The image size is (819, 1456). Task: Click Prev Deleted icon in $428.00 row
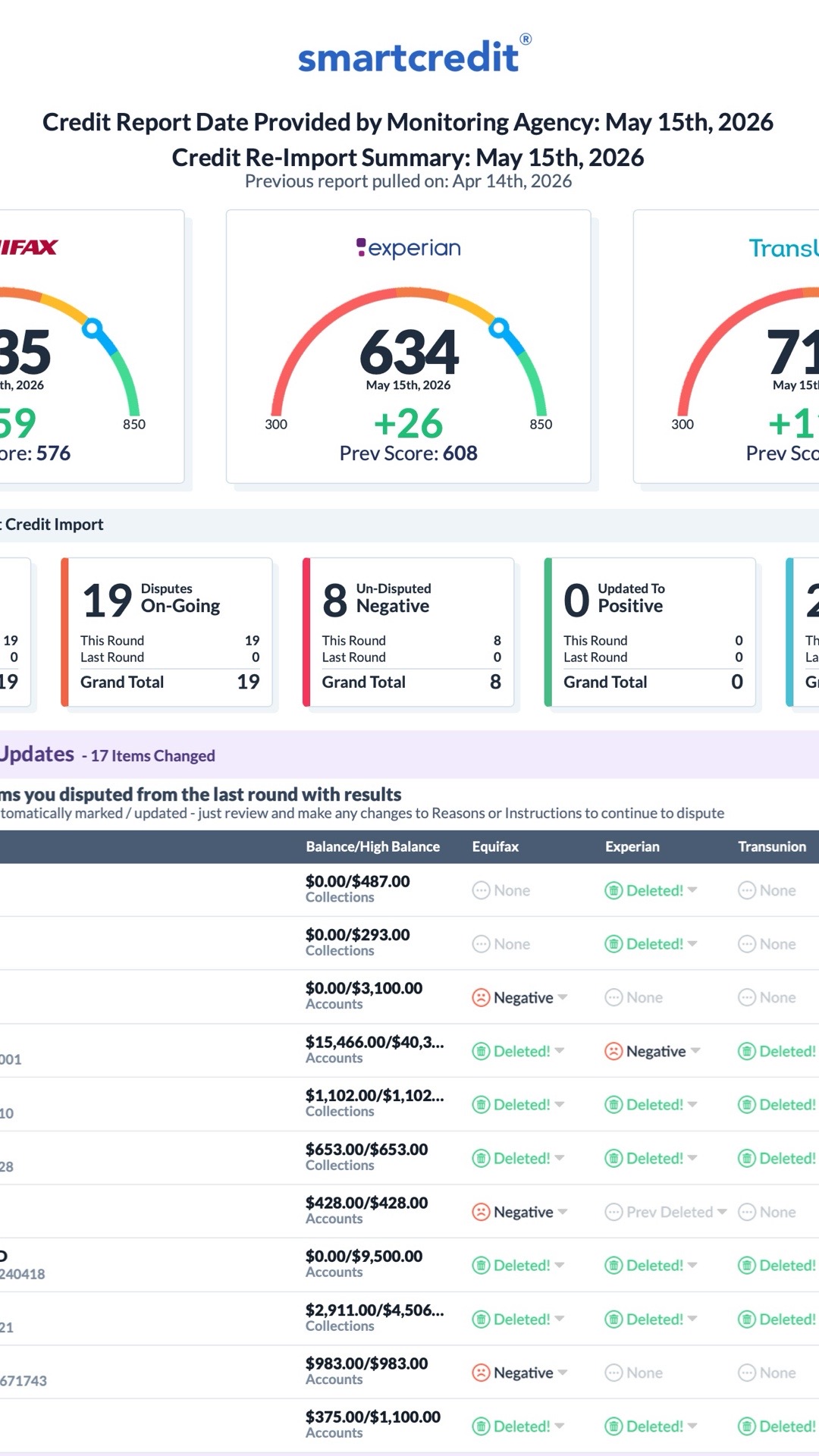click(613, 1212)
